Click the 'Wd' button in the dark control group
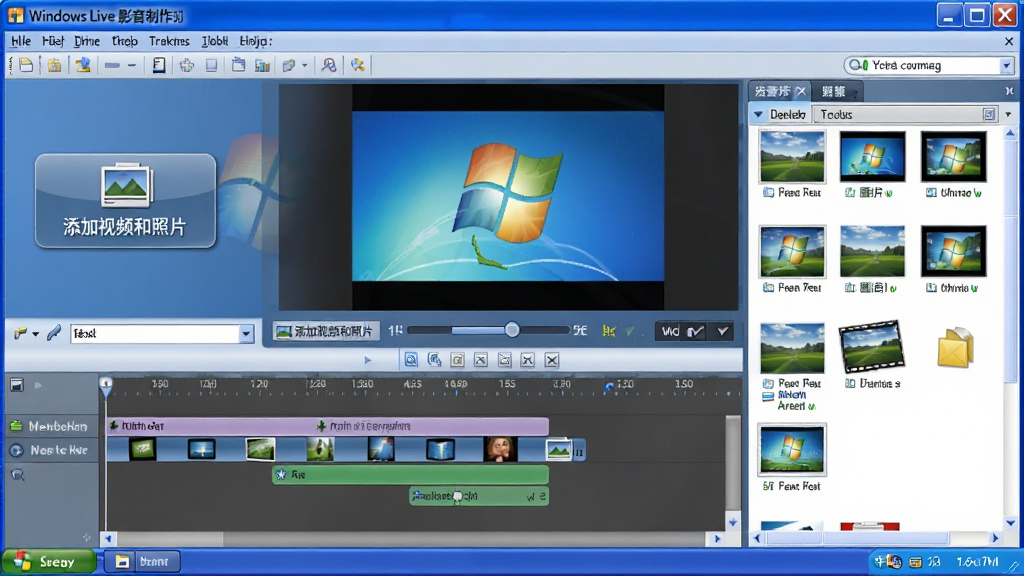The image size is (1024, 576). pyautogui.click(x=670, y=332)
